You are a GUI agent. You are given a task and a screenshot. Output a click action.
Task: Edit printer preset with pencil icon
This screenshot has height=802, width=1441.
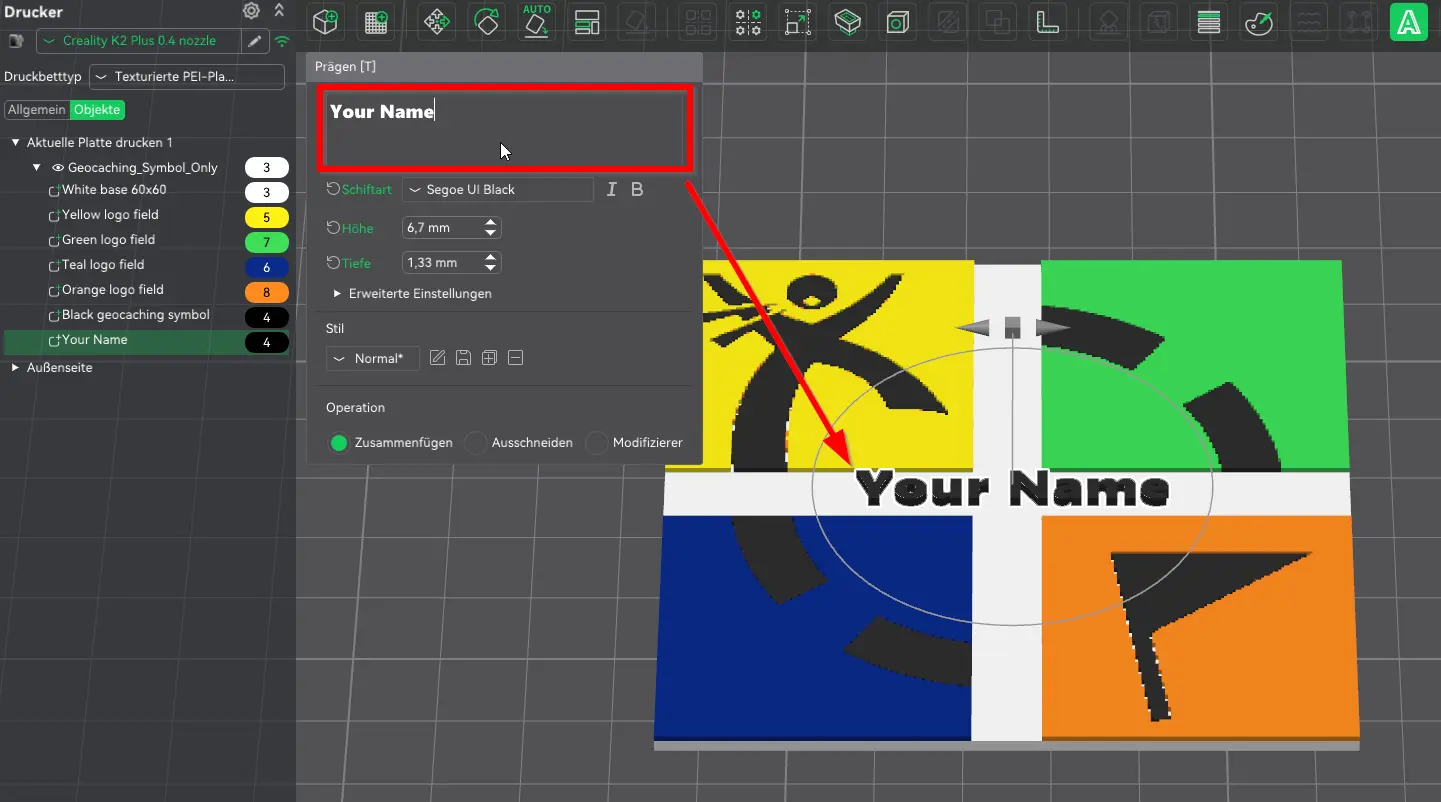click(x=256, y=41)
